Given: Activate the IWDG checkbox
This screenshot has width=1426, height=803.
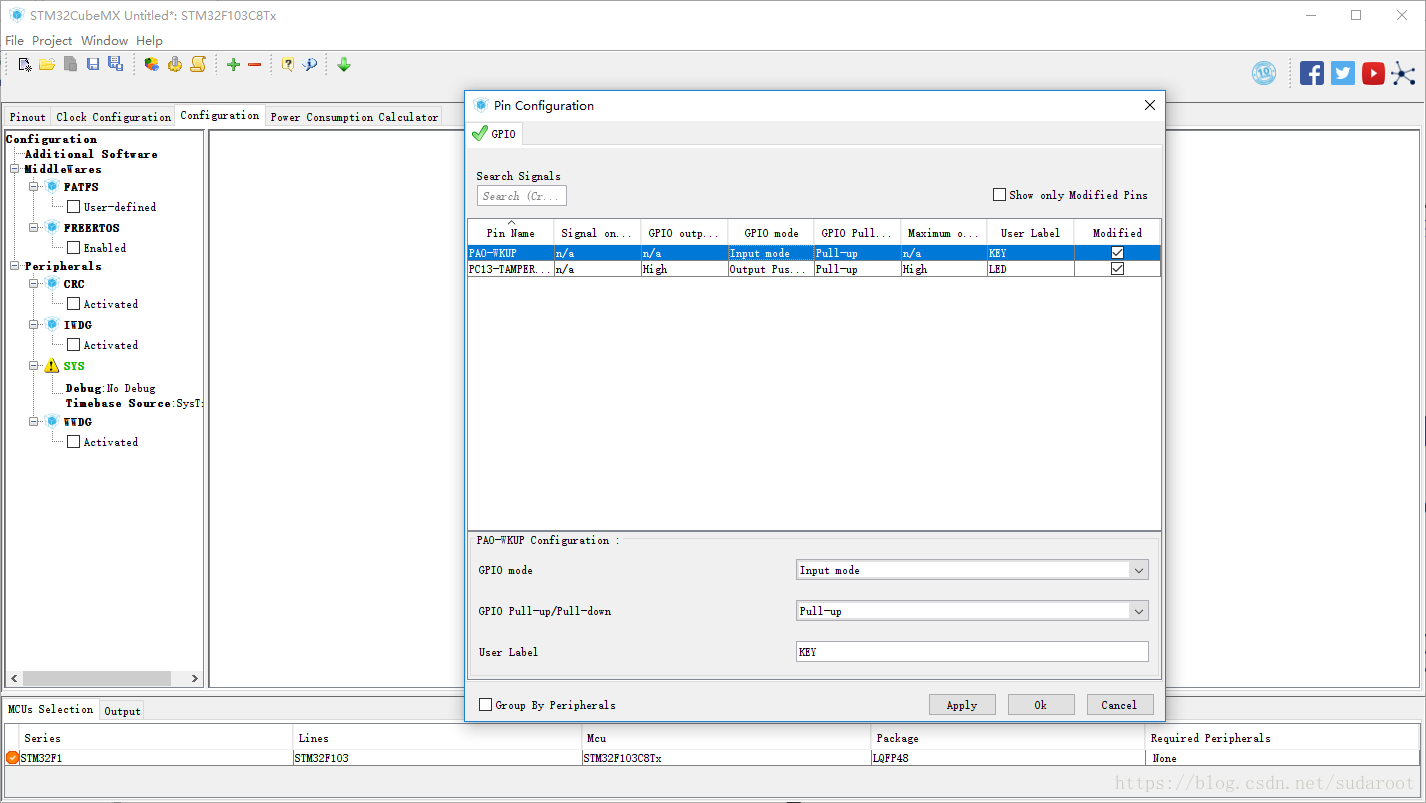Looking at the screenshot, I should 73,345.
